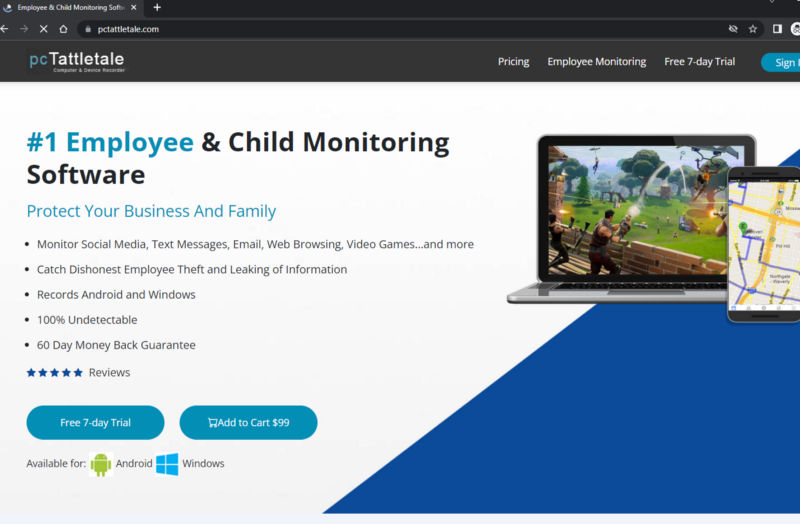Open the browser side panel icon
Viewport: 800px width, 524px height.
tap(777, 29)
